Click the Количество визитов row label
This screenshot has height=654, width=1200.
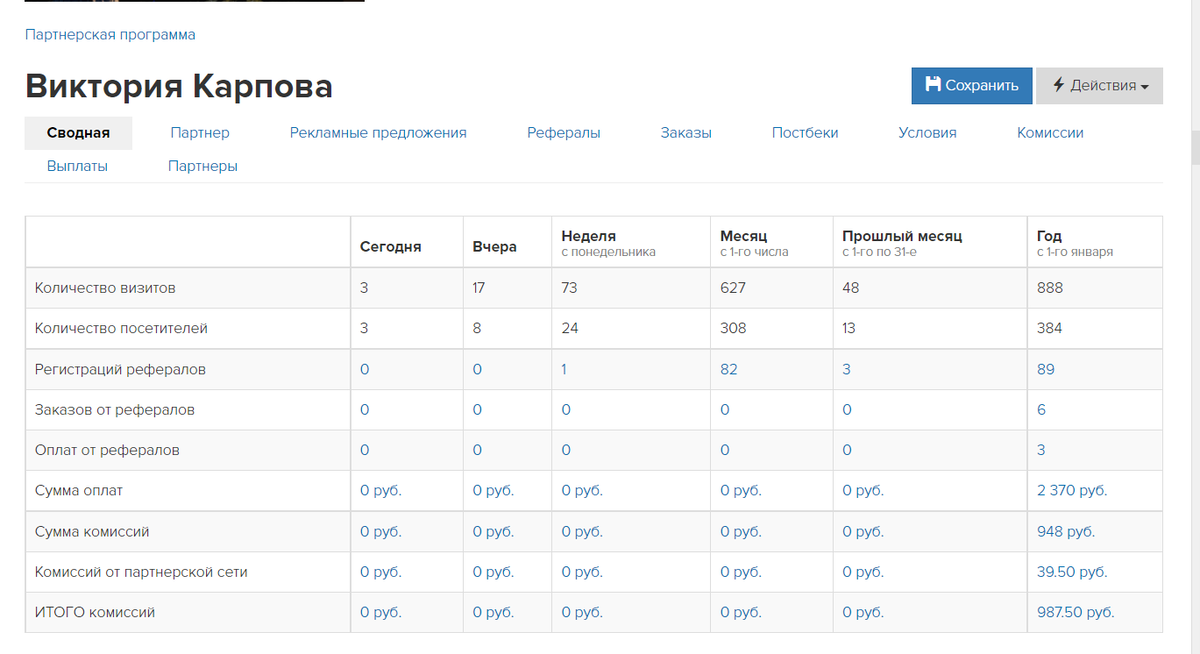[x=105, y=288]
